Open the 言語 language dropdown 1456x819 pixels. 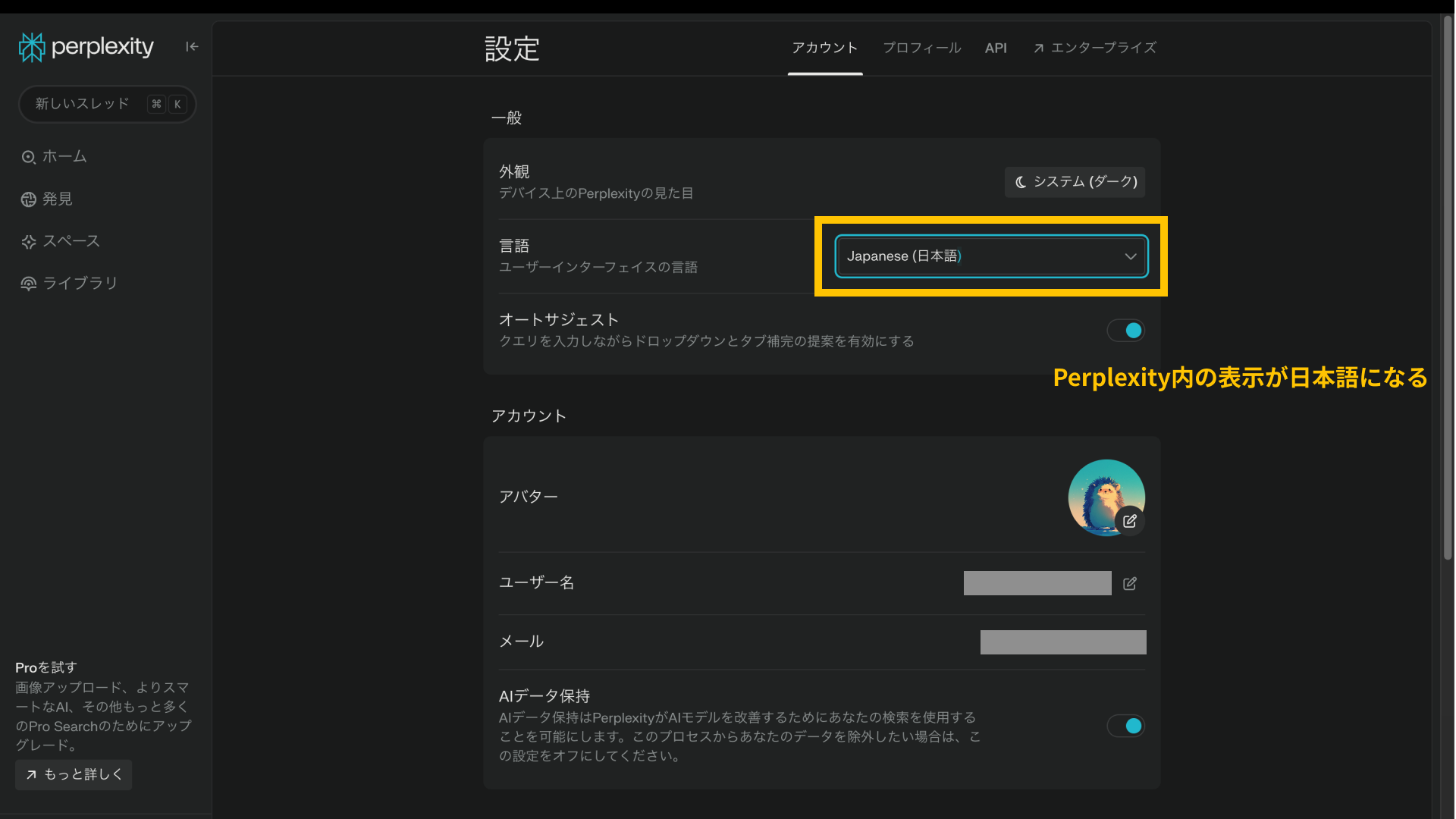tap(990, 256)
